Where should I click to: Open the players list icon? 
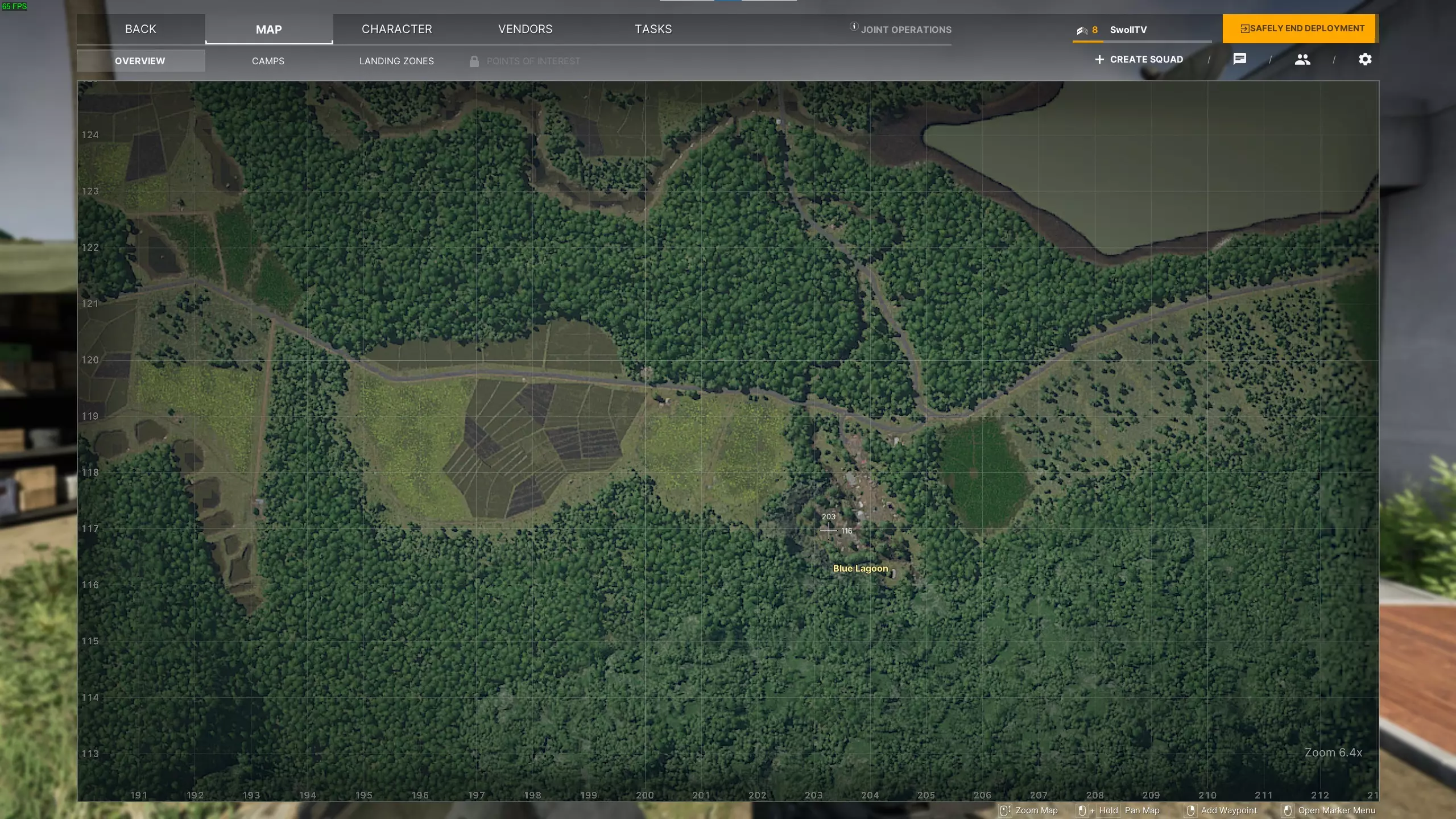click(1302, 59)
